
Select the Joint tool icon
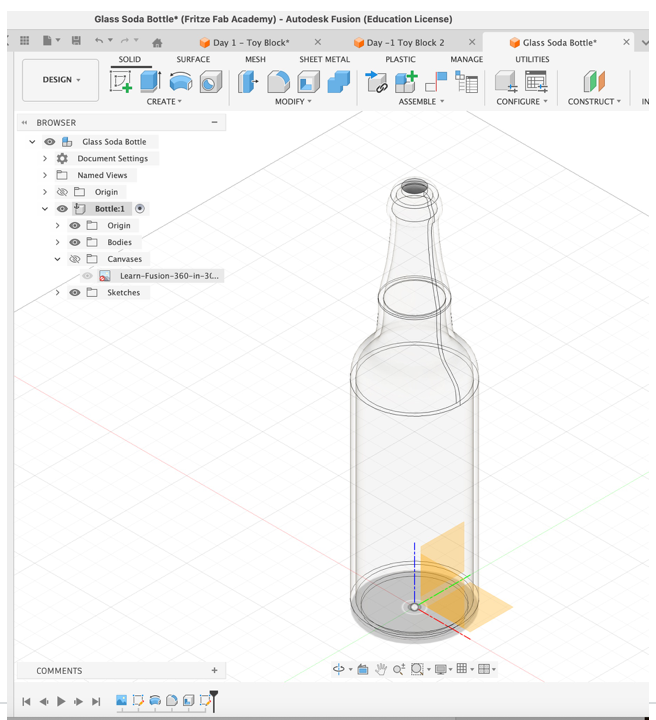click(x=436, y=82)
